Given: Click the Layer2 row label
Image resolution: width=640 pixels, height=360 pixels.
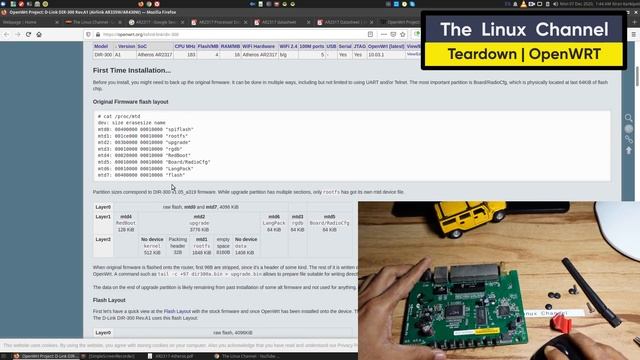Looking at the screenshot, I should [103, 240].
